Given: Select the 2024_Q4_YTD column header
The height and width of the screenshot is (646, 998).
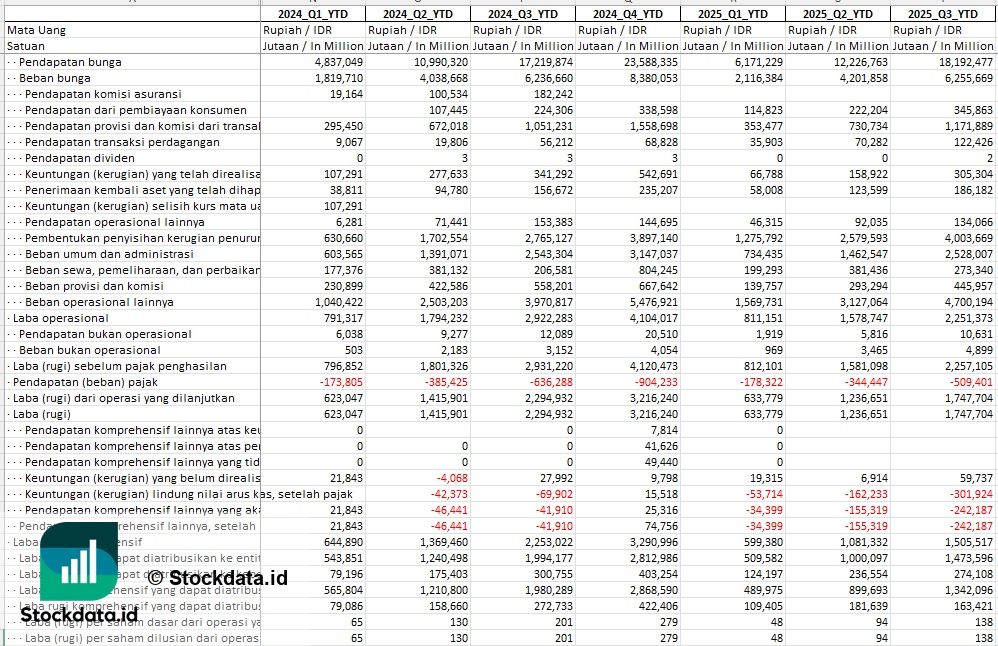Looking at the screenshot, I should click(x=628, y=14).
